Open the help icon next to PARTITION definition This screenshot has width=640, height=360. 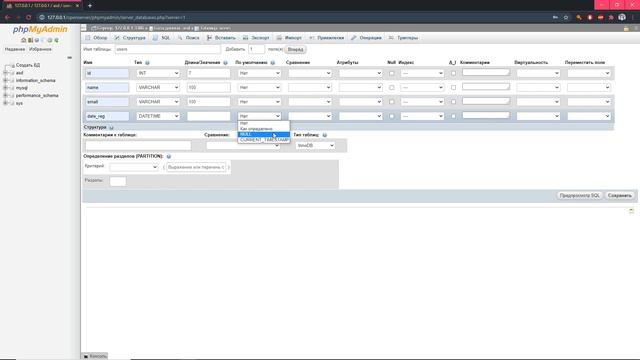(169, 156)
